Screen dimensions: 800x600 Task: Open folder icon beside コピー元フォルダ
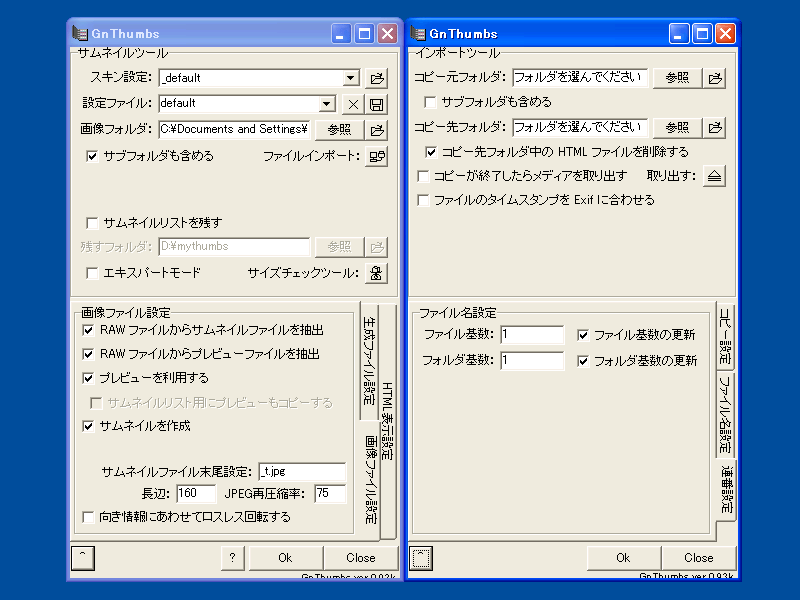715,78
